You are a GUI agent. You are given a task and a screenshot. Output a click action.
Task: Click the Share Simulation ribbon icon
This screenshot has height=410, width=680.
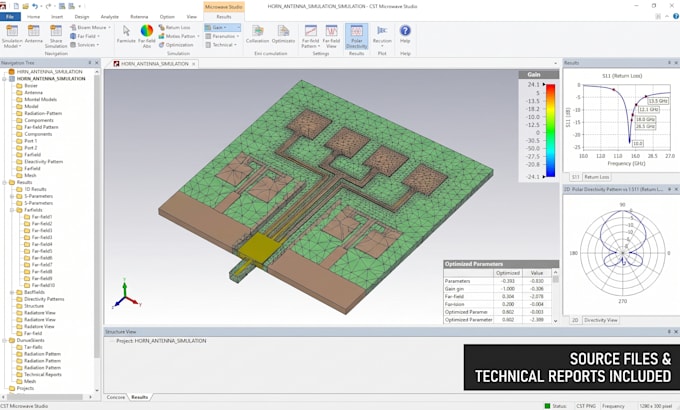56,36
